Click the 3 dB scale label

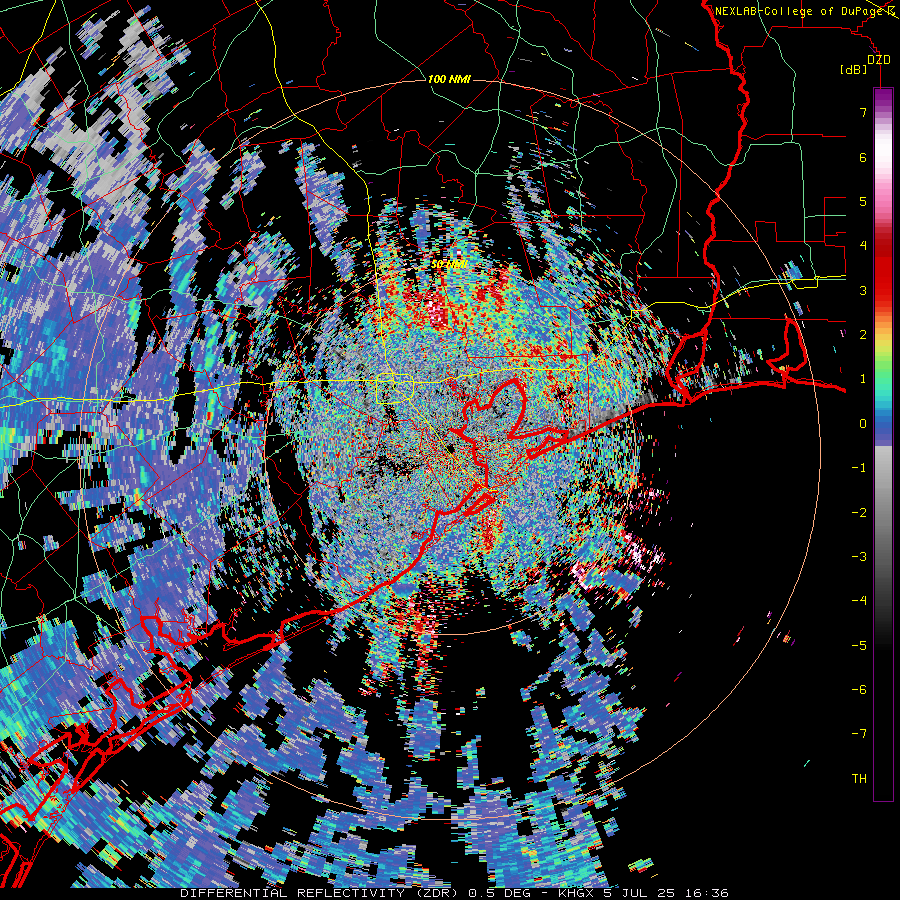[x=863, y=290]
